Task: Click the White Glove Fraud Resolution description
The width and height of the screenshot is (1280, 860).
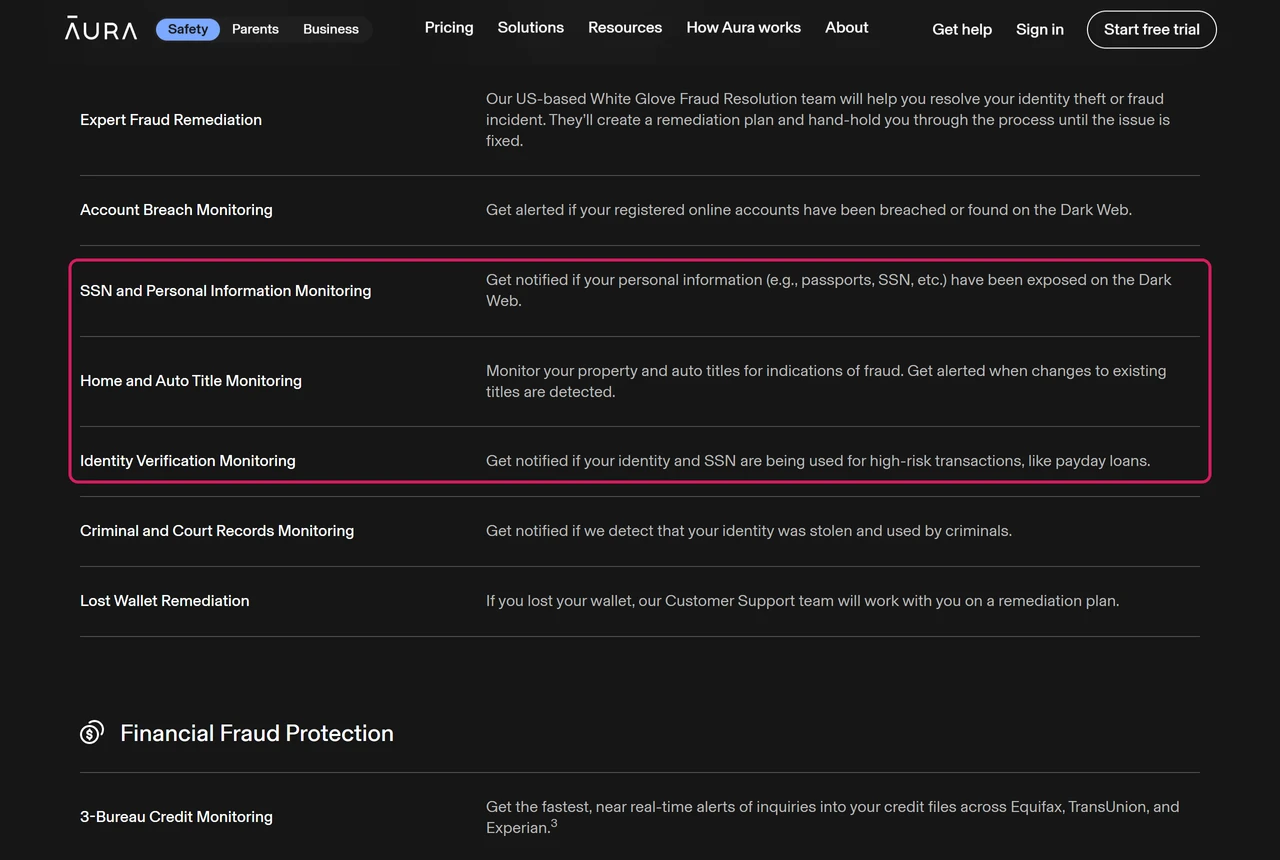Action: pos(828,120)
